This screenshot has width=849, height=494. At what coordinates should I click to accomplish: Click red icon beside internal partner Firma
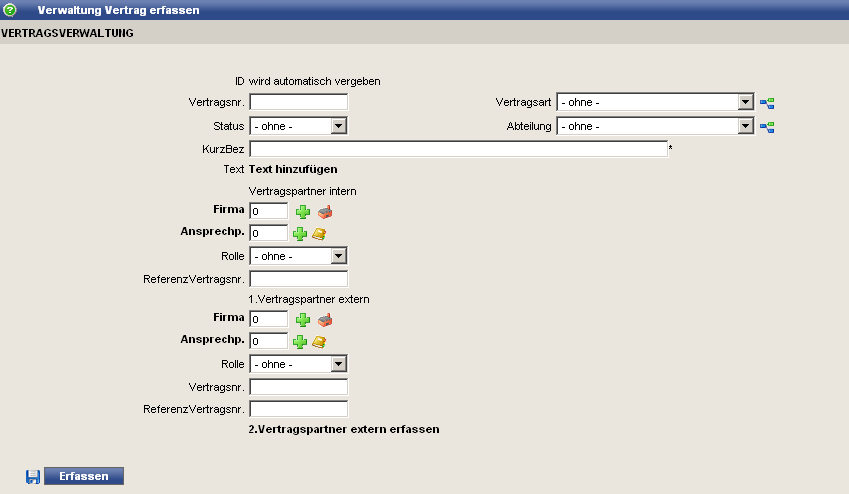(324, 211)
